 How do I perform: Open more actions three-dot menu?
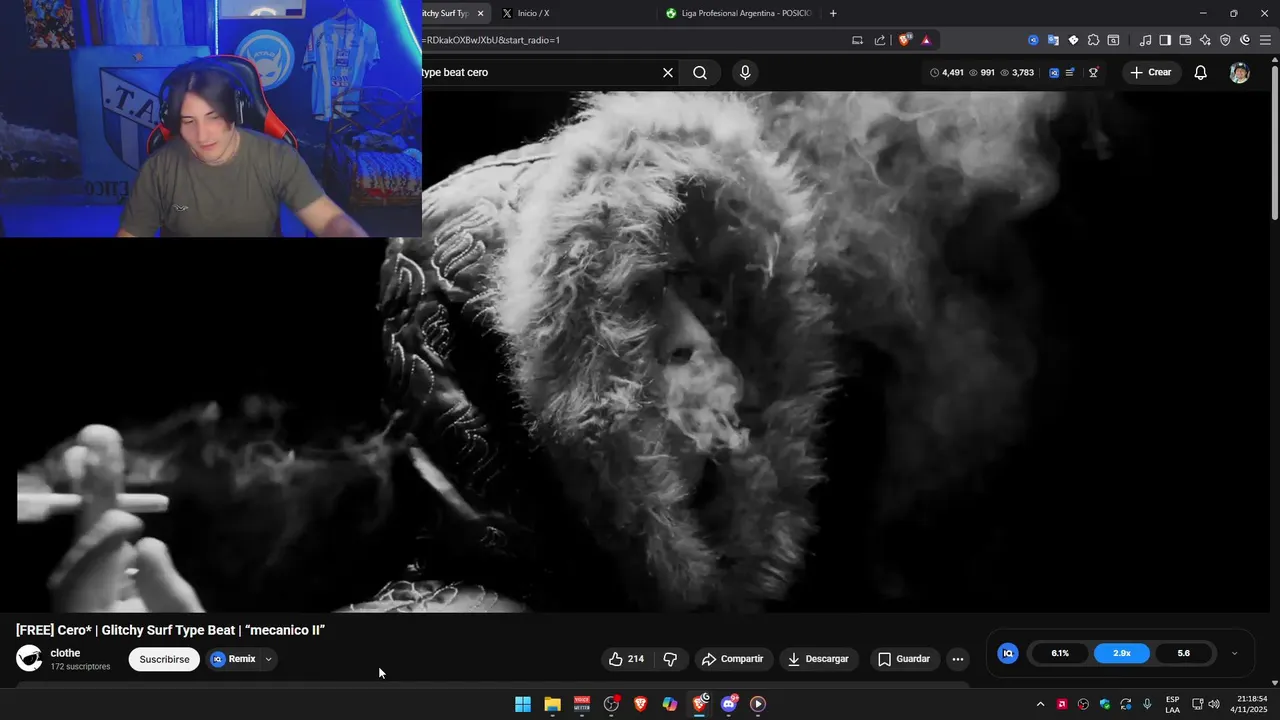coord(958,659)
